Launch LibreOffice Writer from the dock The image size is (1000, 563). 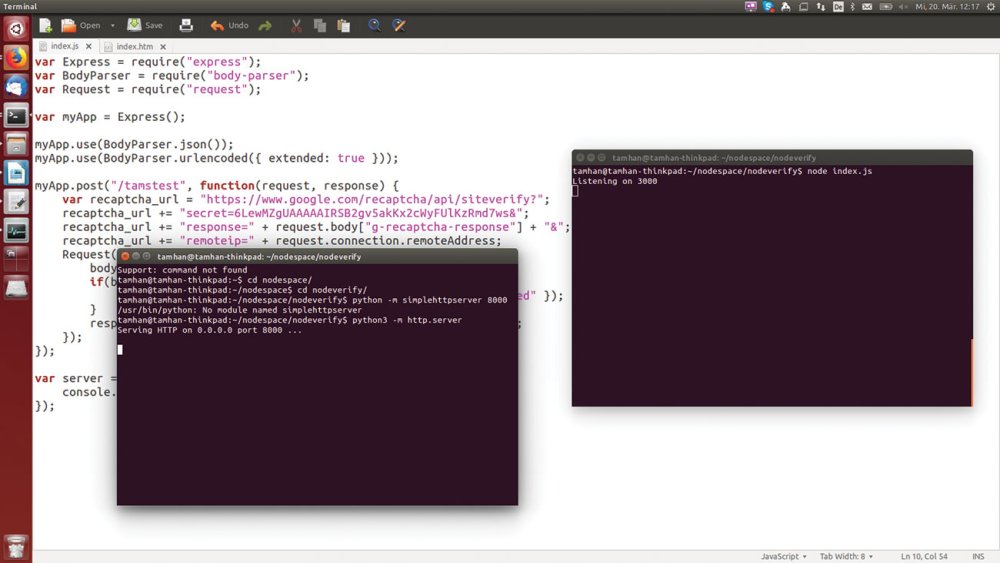[16, 173]
